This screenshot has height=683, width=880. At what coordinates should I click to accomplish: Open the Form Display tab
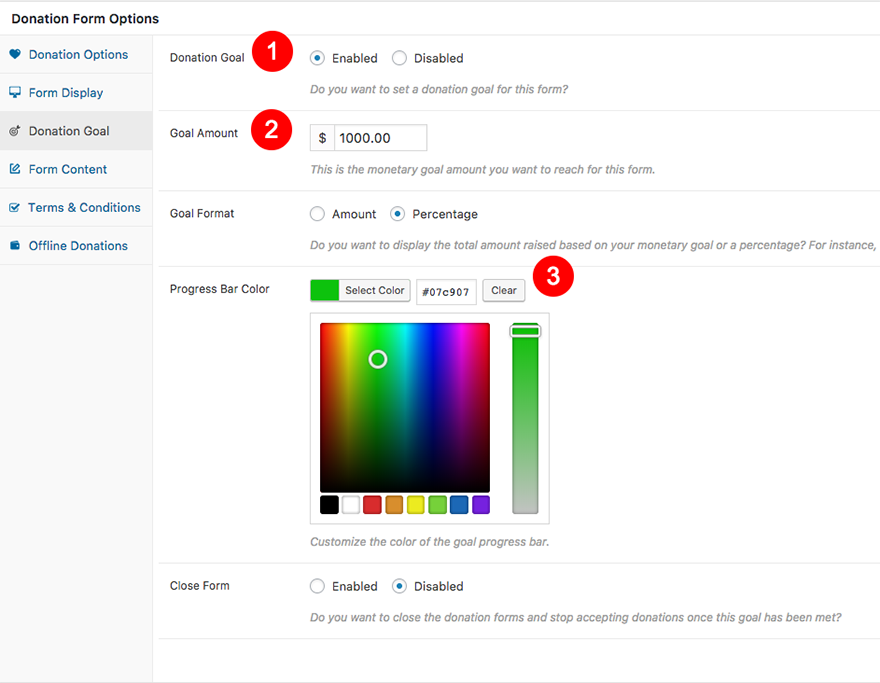tap(66, 93)
